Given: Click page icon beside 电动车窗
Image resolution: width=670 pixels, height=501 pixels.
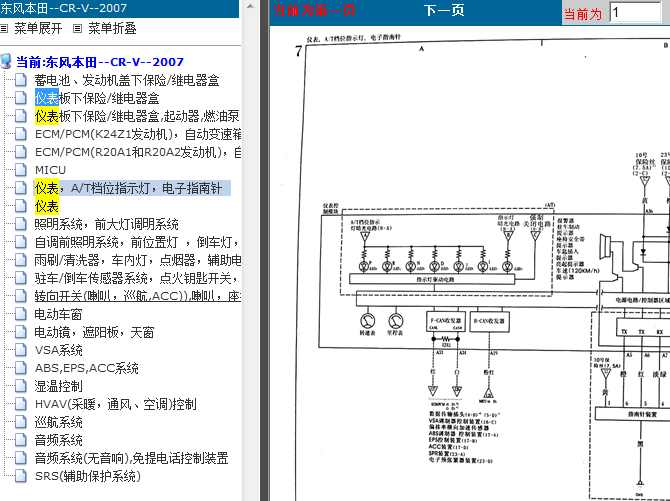Looking at the screenshot, I should point(21,314).
